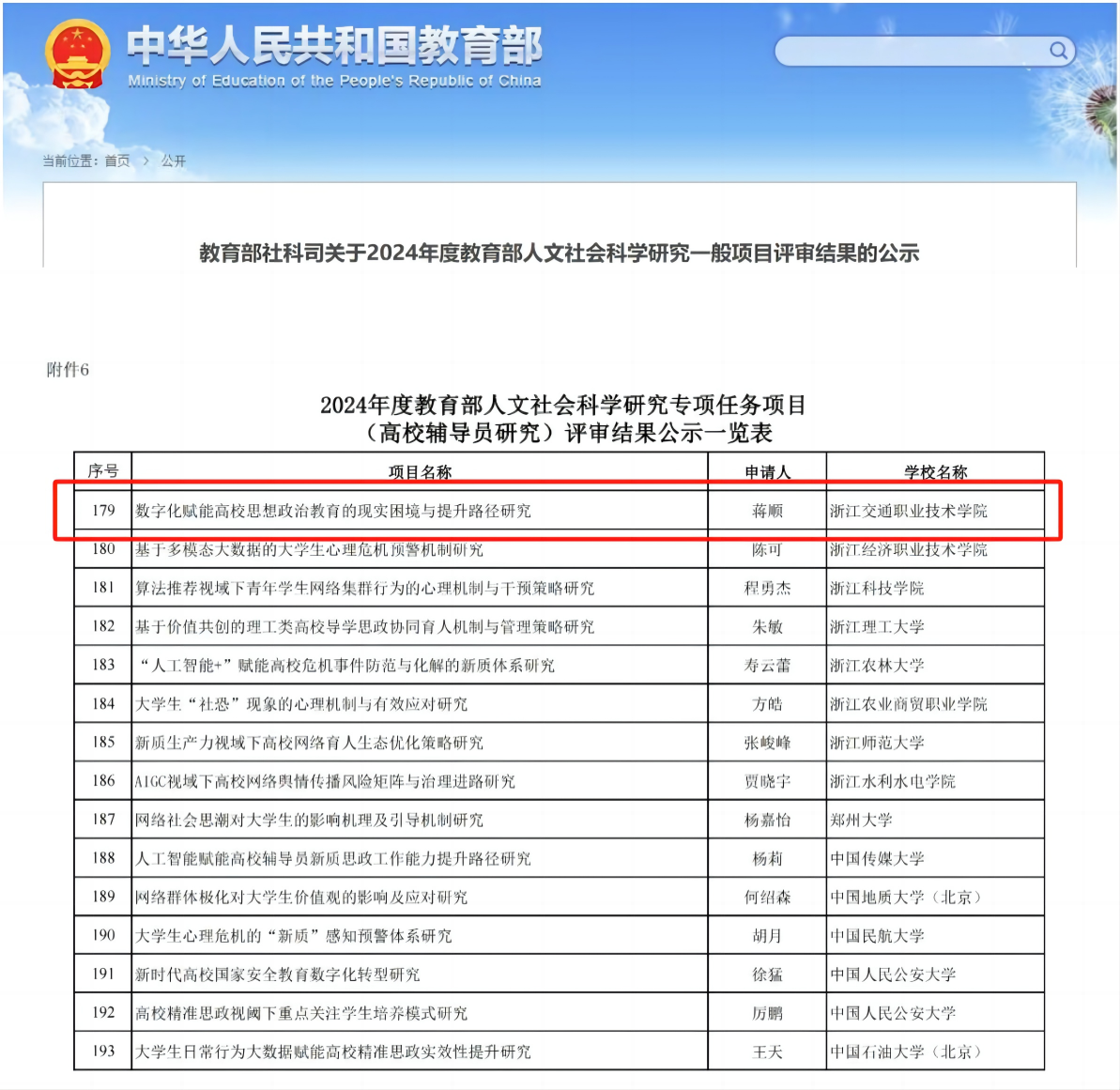
Task: Click project 网络群体极化对大学生价值观的影响及应对研究
Action: coord(301,898)
